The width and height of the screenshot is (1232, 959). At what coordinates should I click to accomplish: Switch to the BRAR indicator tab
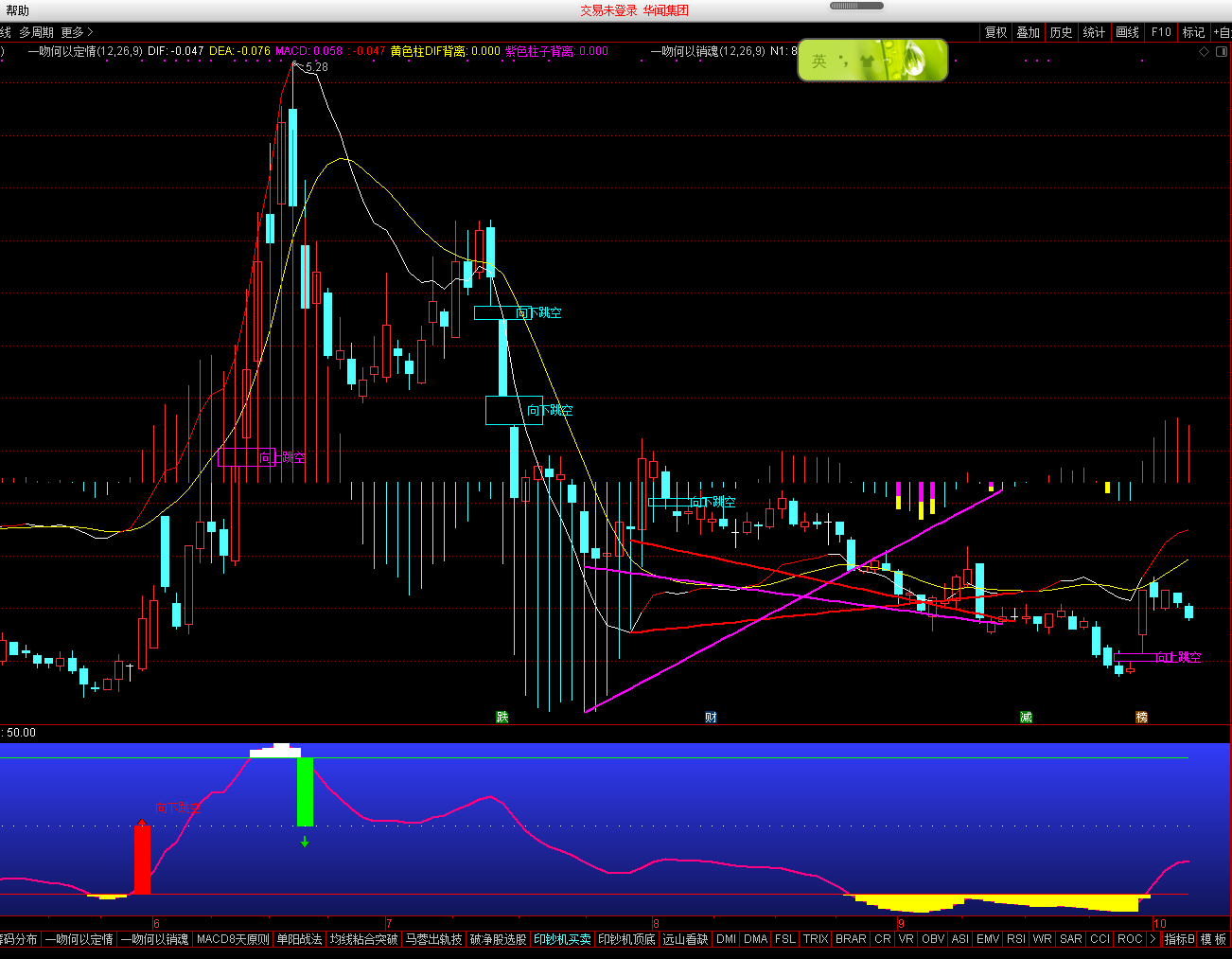point(851,939)
